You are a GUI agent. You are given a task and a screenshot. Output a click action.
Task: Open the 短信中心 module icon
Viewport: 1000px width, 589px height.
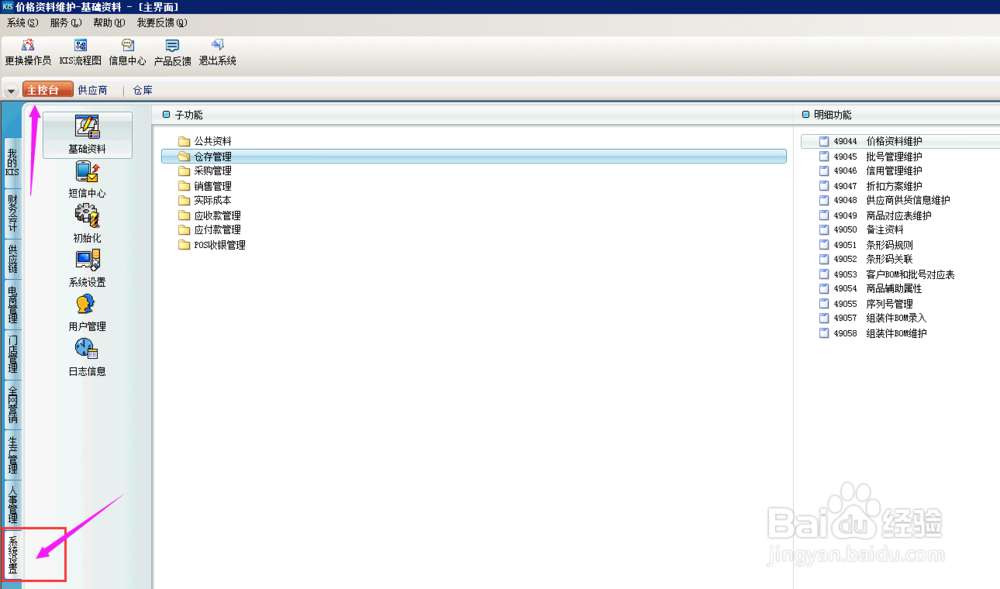pos(87,171)
